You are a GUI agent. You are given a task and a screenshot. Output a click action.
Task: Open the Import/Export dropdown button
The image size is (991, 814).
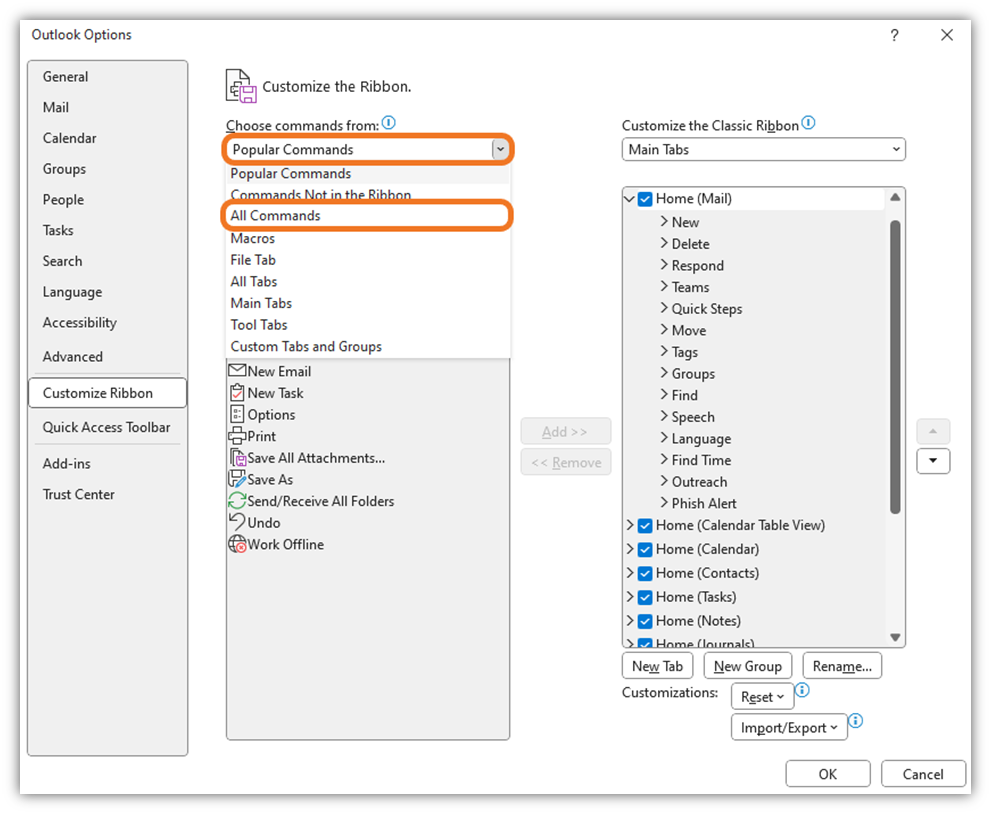tap(789, 727)
